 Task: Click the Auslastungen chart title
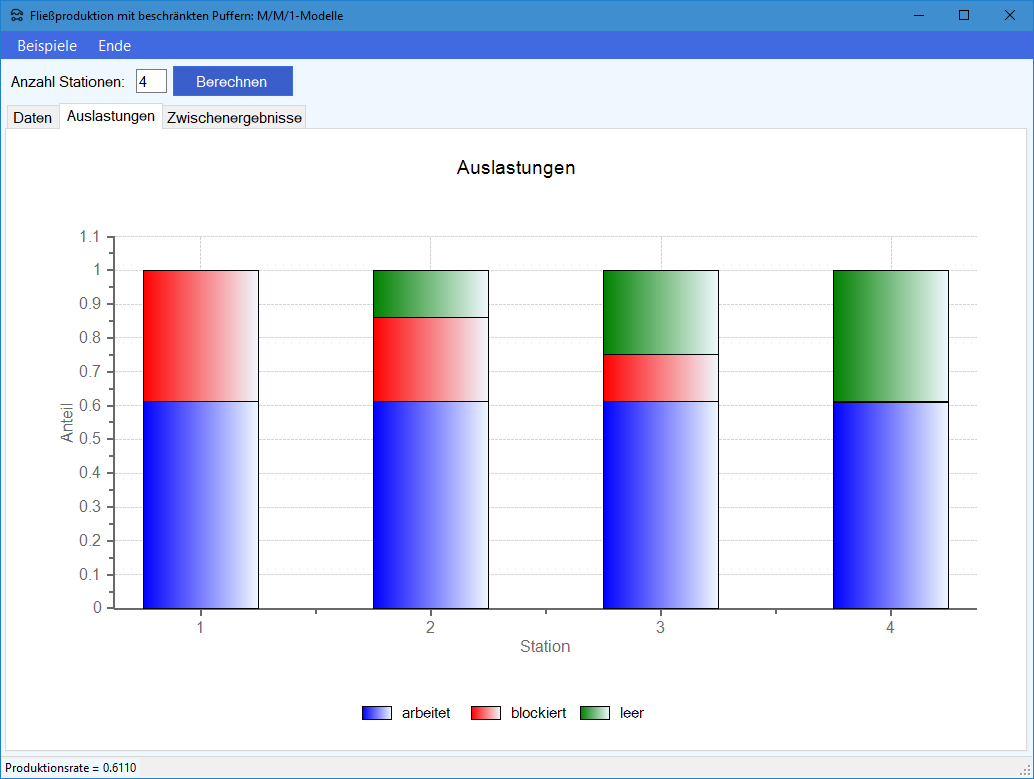(516, 168)
